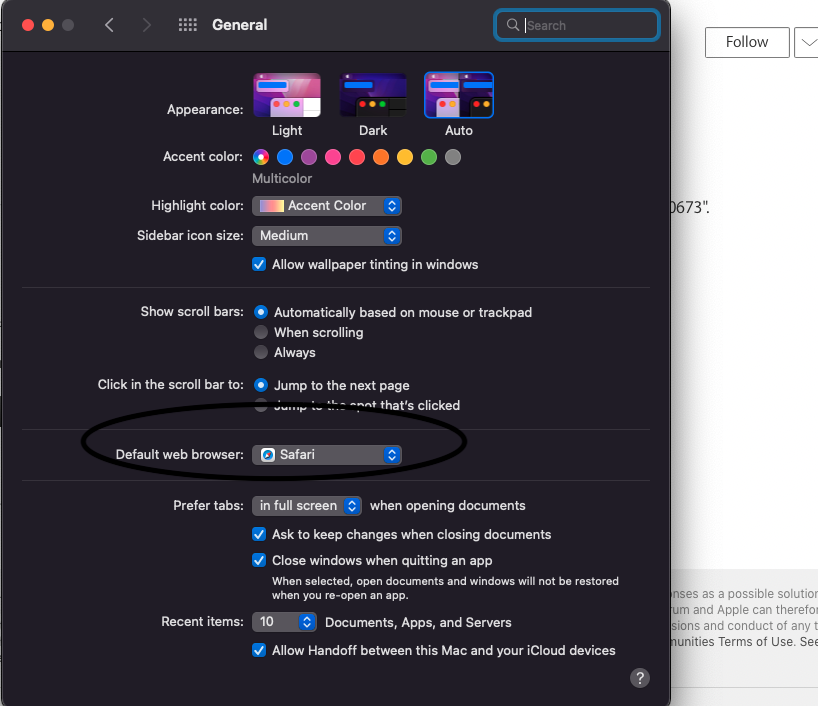The image size is (818, 706).
Task: Click into the Search field
Action: pyautogui.click(x=577, y=25)
